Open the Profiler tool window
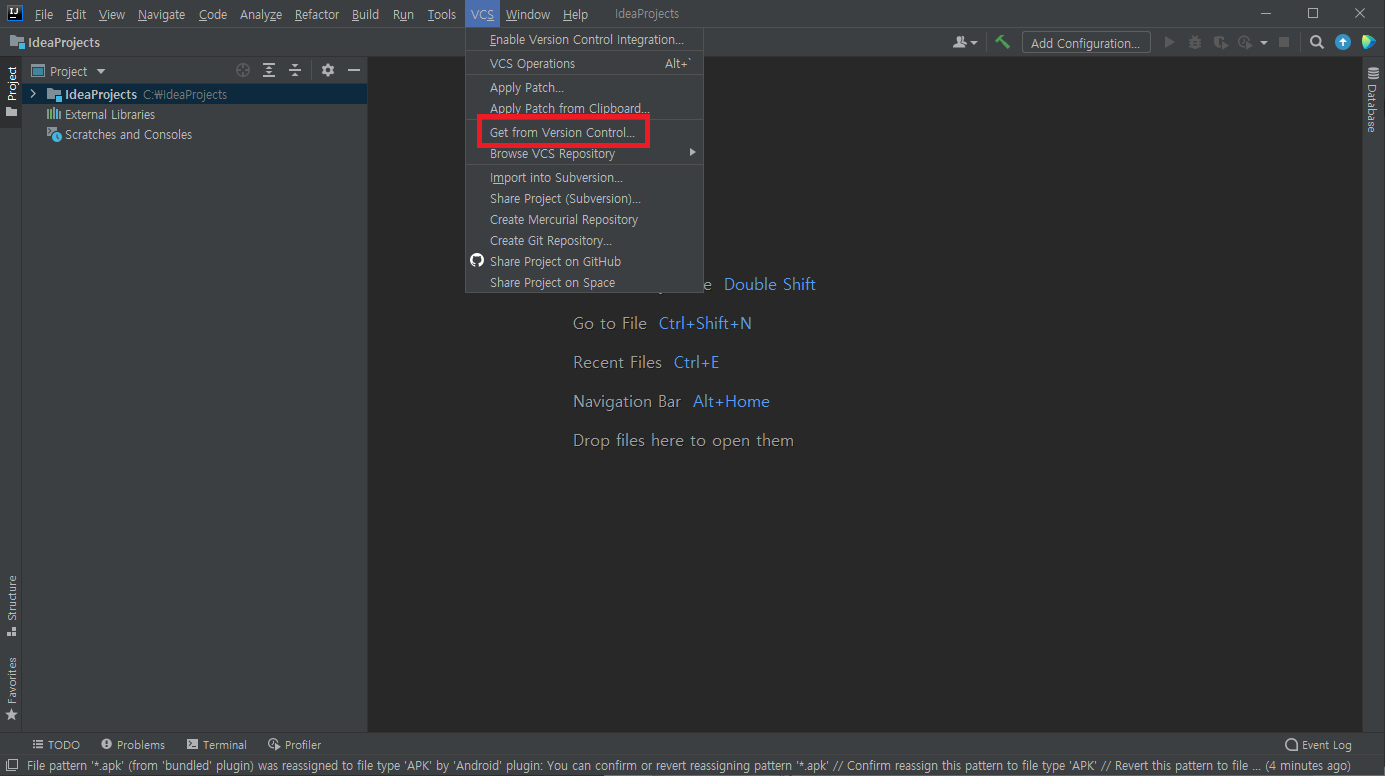This screenshot has height=776, width=1385. coord(295,745)
